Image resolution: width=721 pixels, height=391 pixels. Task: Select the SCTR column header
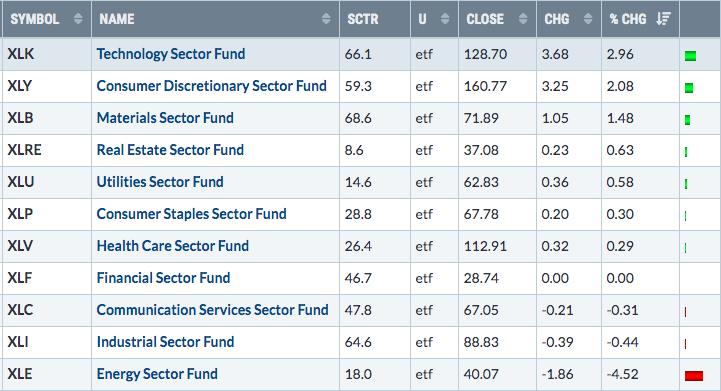(363, 19)
